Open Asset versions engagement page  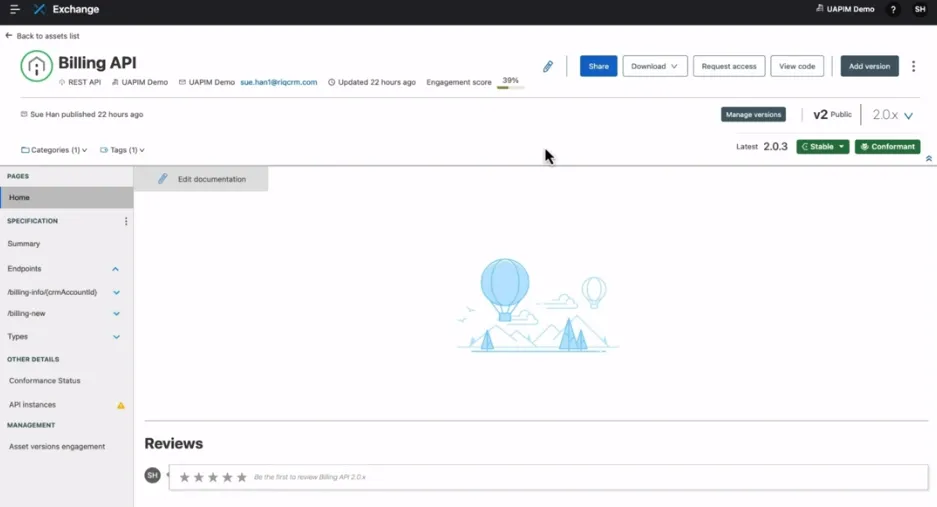[57, 447]
